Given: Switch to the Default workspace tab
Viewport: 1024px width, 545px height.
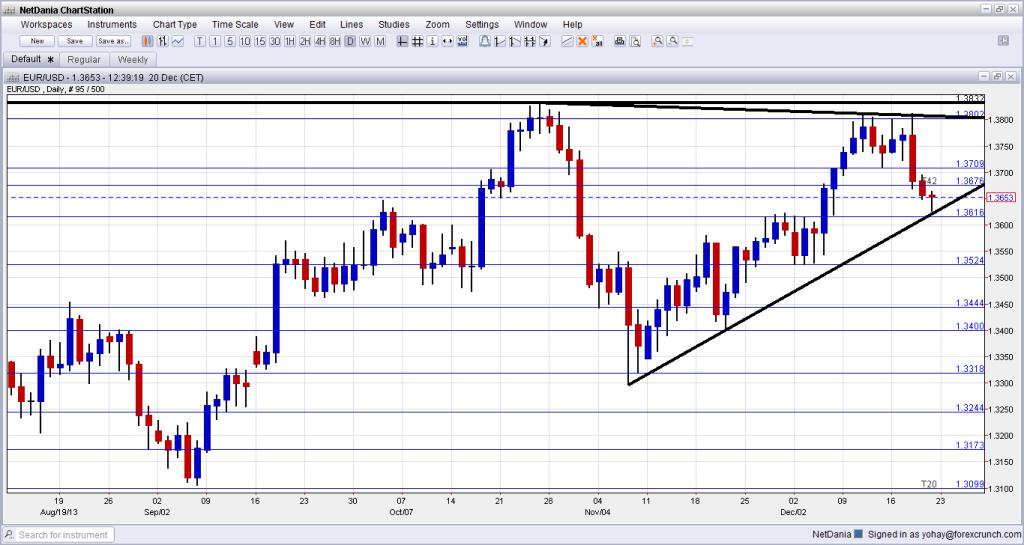Looking at the screenshot, I should tap(32, 59).
